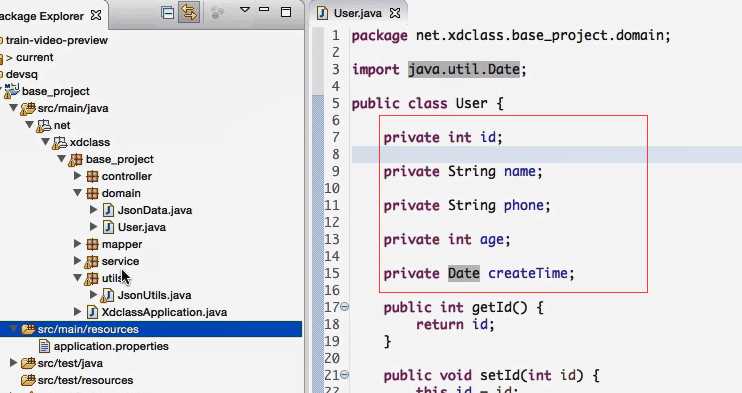Select the devsq project

22,74
